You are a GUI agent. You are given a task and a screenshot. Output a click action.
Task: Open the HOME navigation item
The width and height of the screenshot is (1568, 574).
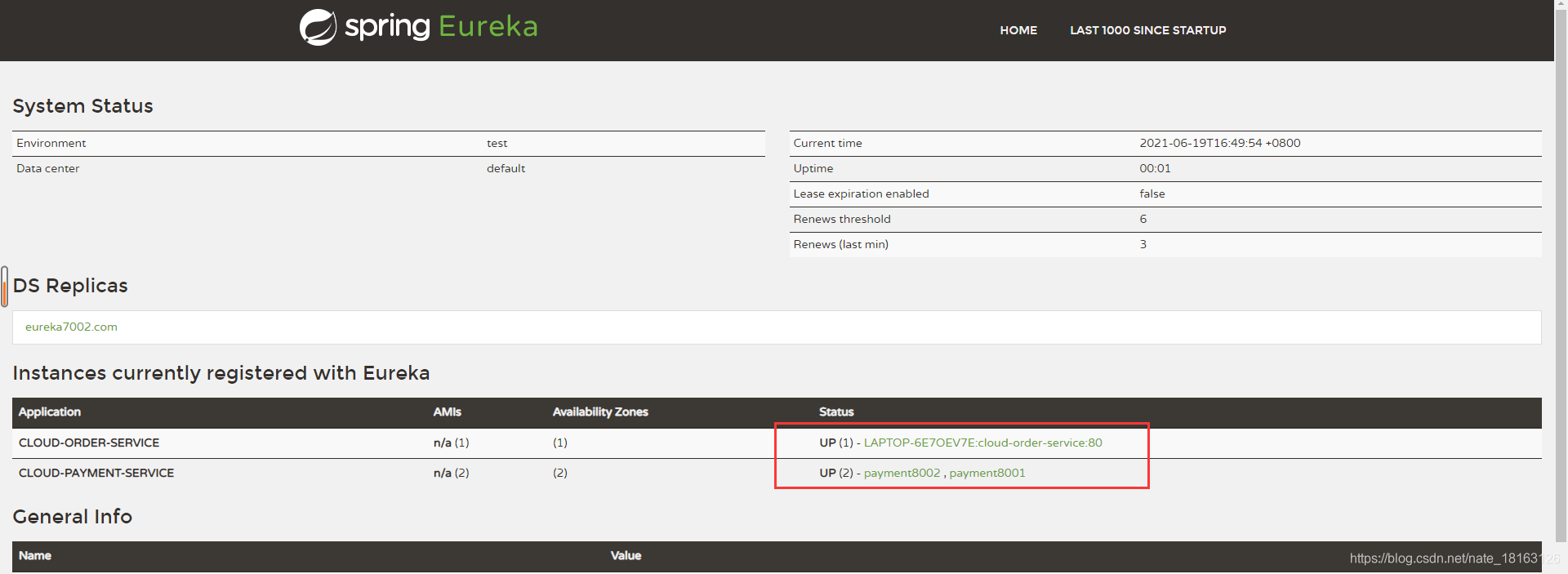(1018, 30)
